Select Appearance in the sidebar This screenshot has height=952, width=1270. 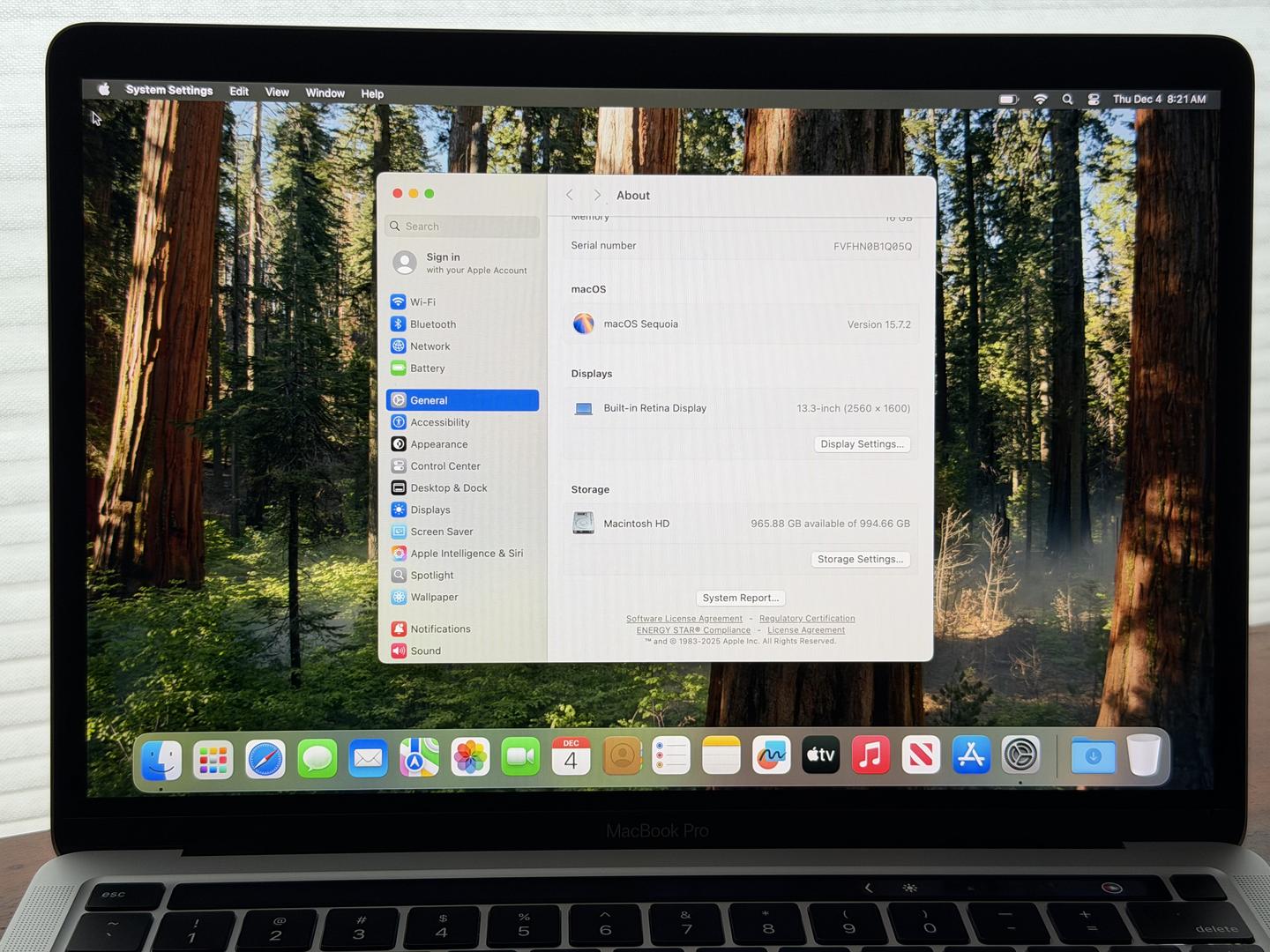pyautogui.click(x=462, y=444)
